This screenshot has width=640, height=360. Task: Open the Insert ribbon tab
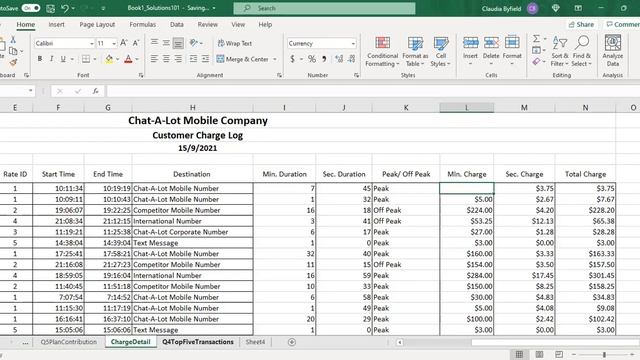(56, 24)
